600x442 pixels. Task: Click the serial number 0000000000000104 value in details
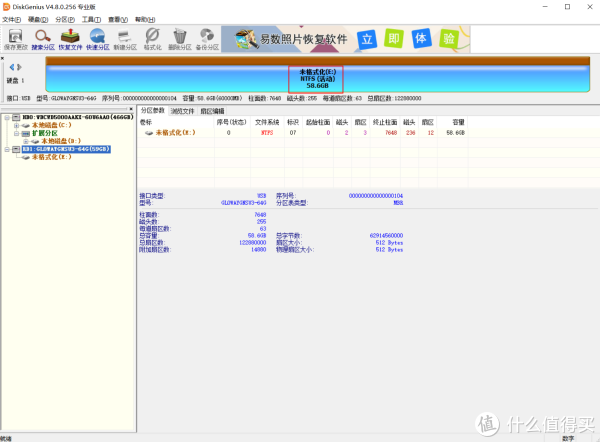tap(376, 196)
